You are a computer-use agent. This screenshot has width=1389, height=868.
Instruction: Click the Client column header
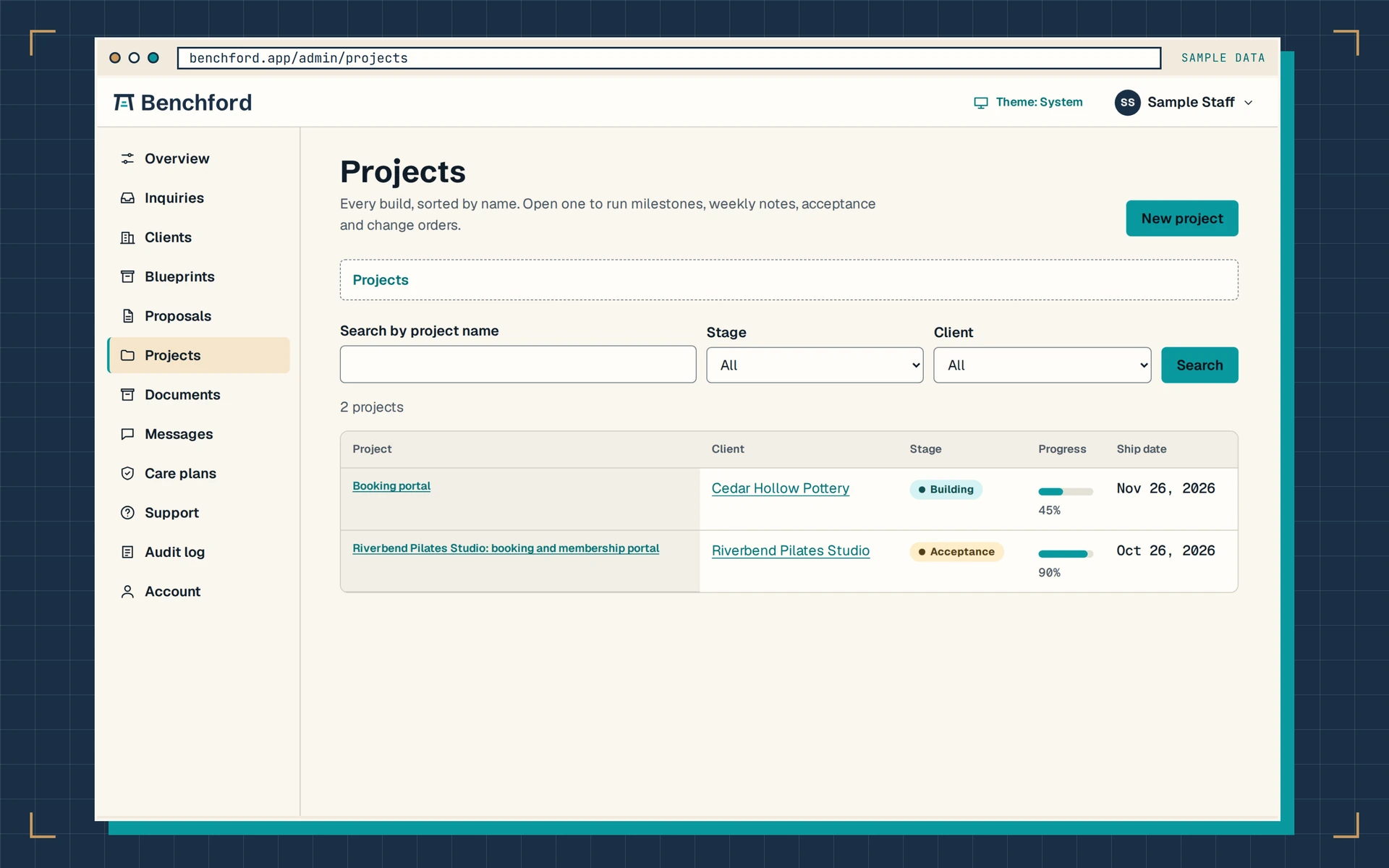pyautogui.click(x=728, y=449)
